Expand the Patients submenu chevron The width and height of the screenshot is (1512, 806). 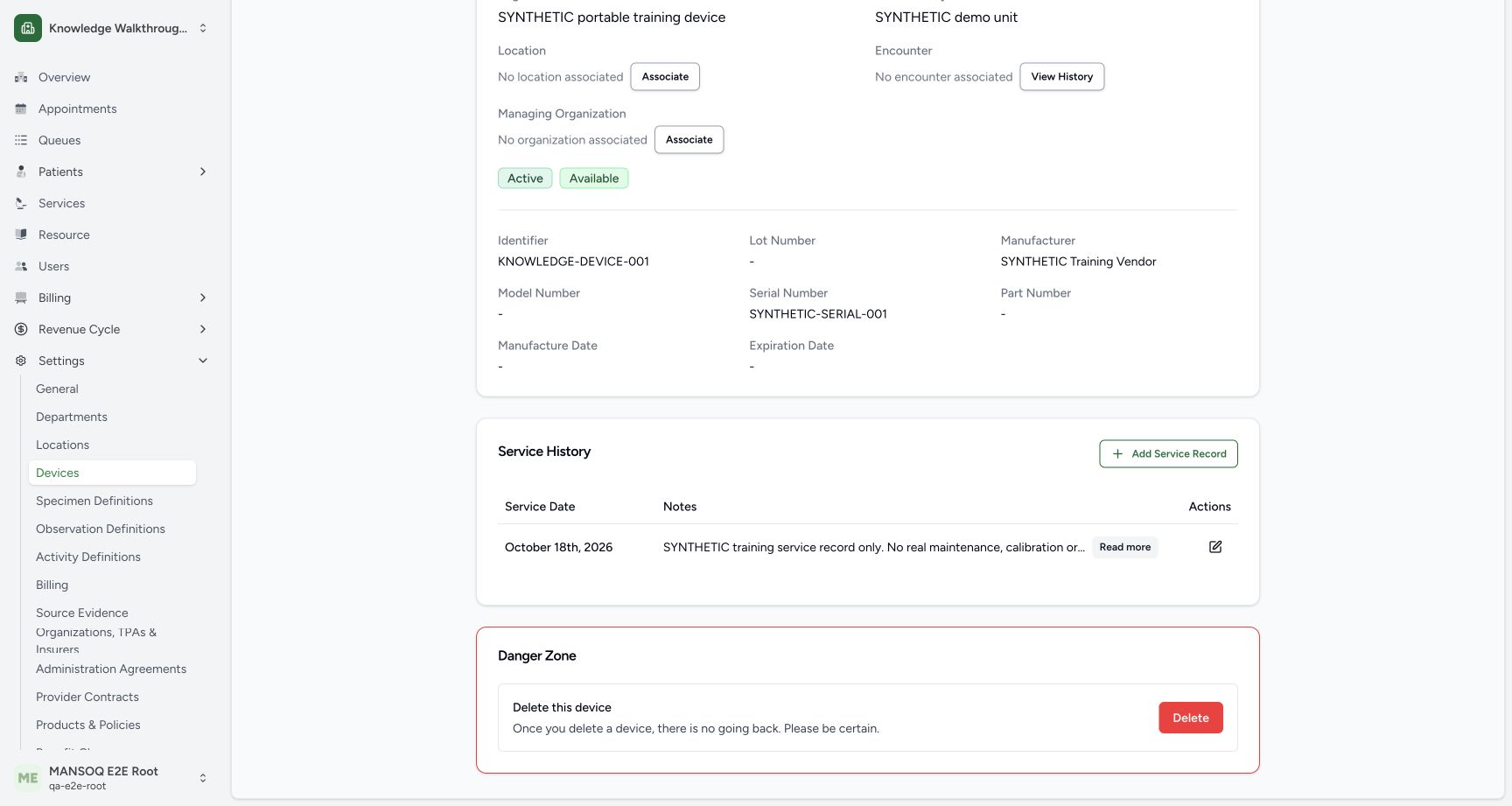point(203,172)
